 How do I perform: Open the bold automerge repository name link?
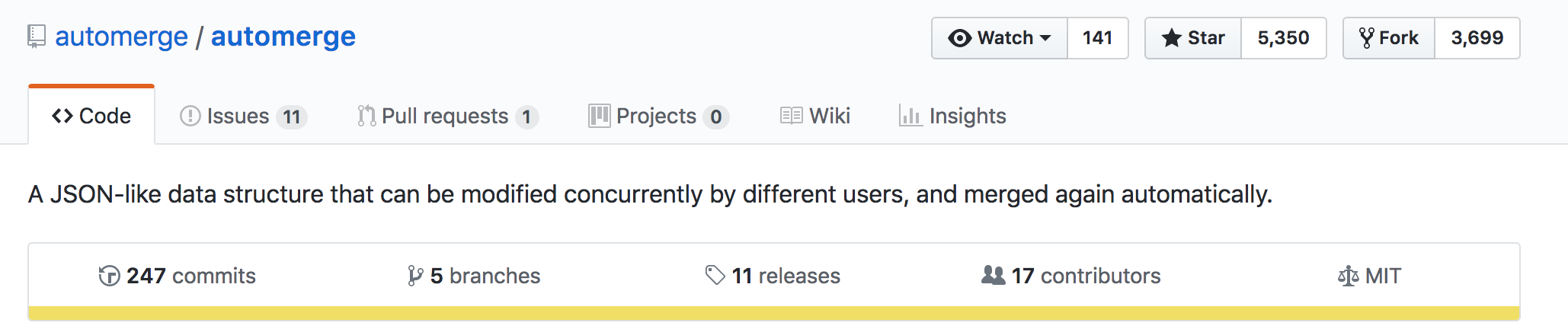coord(283,37)
